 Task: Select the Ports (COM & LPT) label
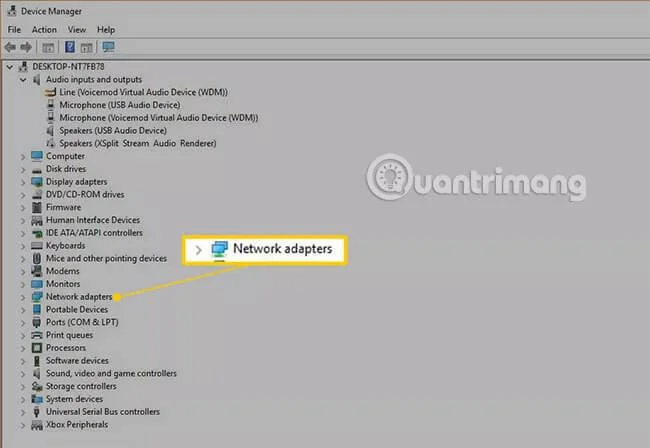(82, 322)
